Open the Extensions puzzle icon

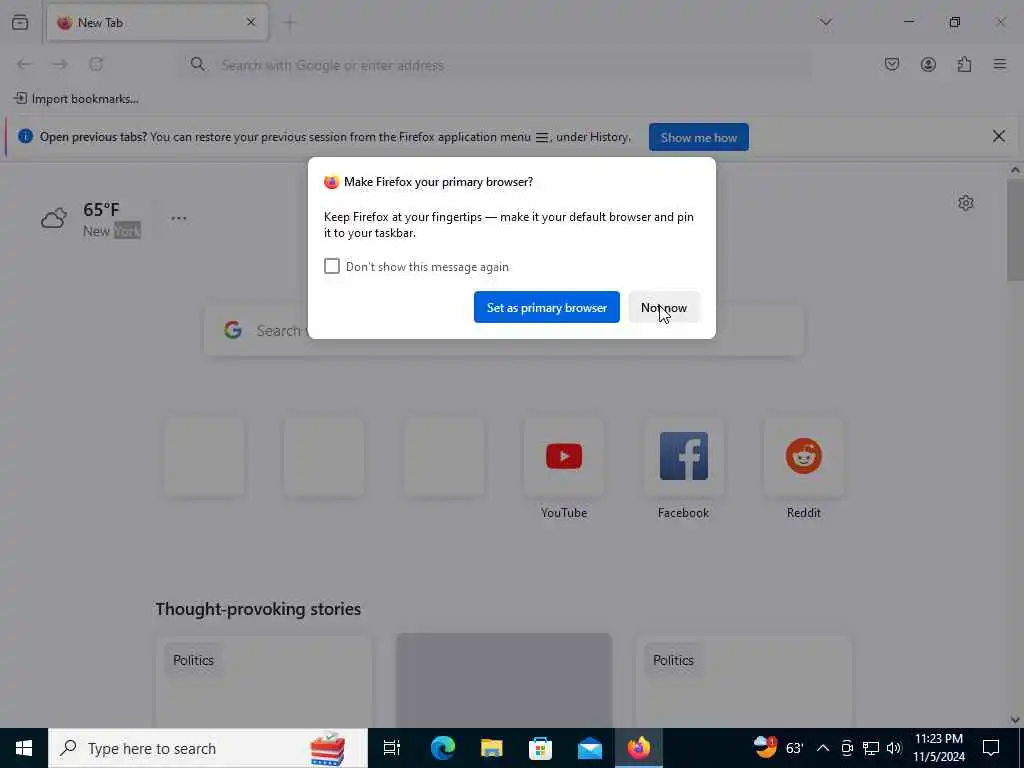click(964, 64)
